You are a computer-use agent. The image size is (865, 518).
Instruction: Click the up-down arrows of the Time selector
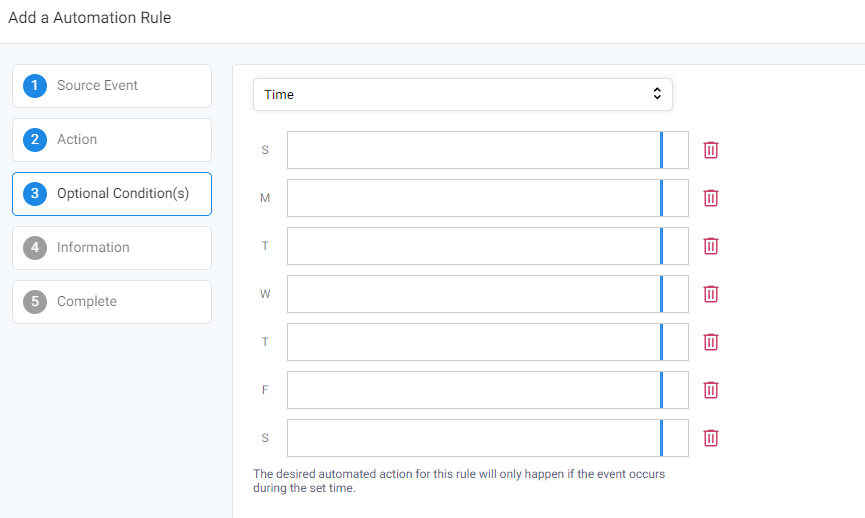point(657,94)
